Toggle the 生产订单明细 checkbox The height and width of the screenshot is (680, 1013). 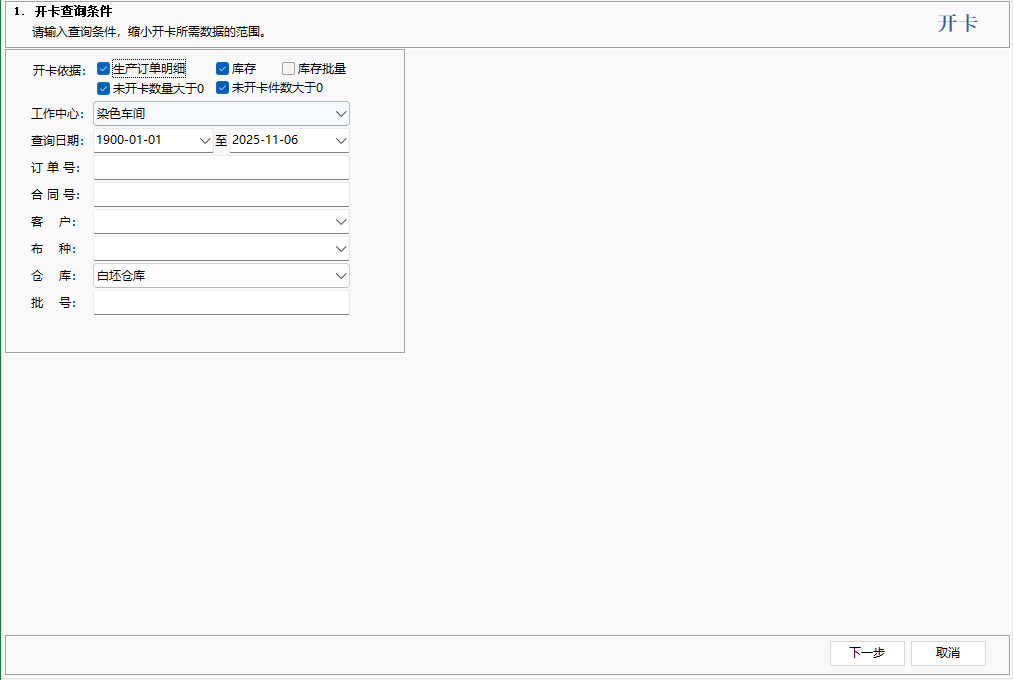point(104,69)
